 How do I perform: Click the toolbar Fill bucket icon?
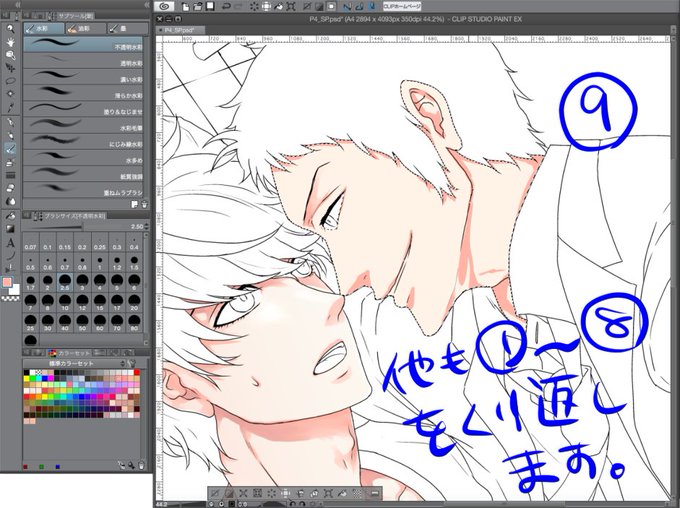pos(279,7)
